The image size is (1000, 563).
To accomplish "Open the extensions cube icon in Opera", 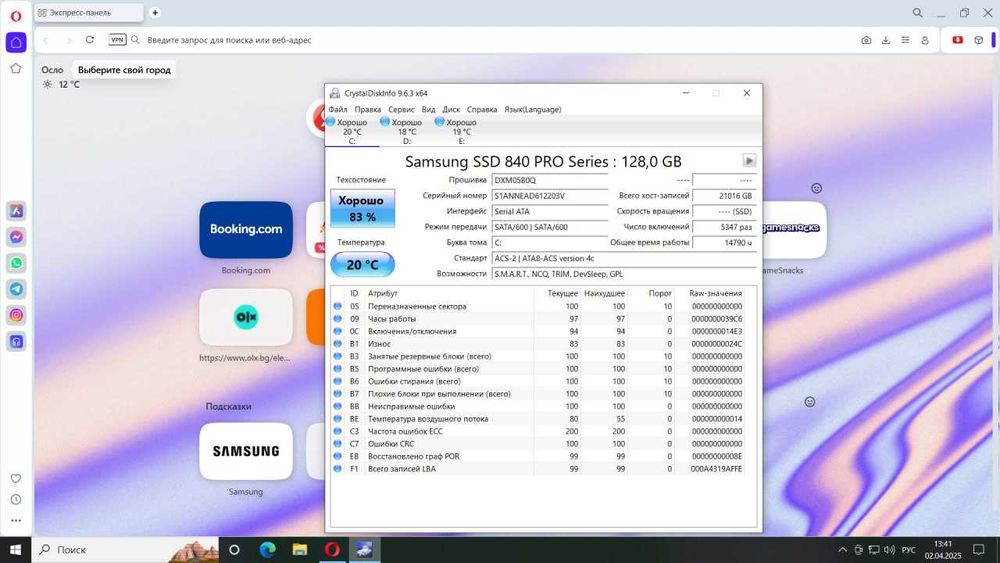I will [978, 40].
